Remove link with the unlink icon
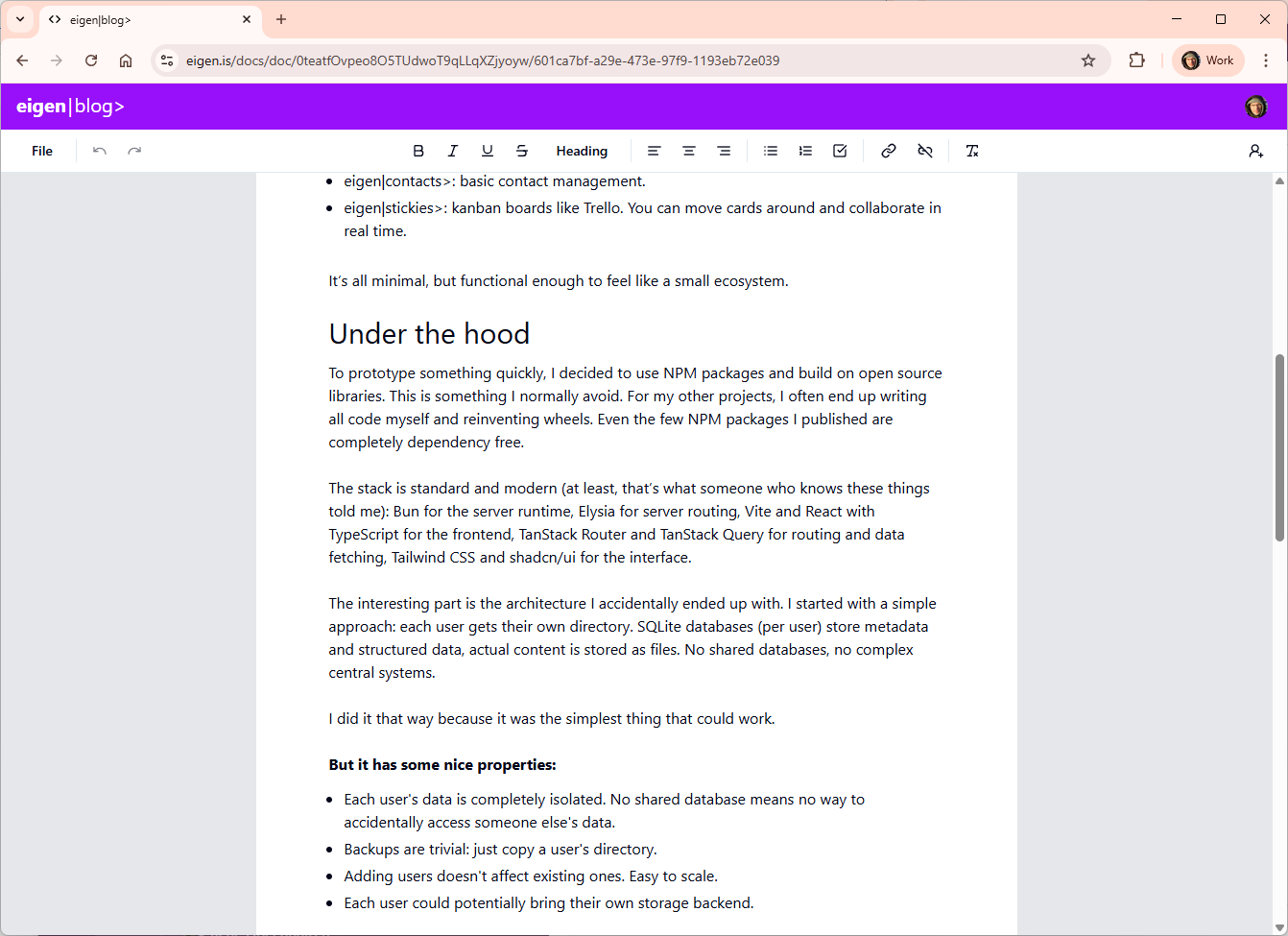This screenshot has width=1288, height=936. click(x=925, y=151)
